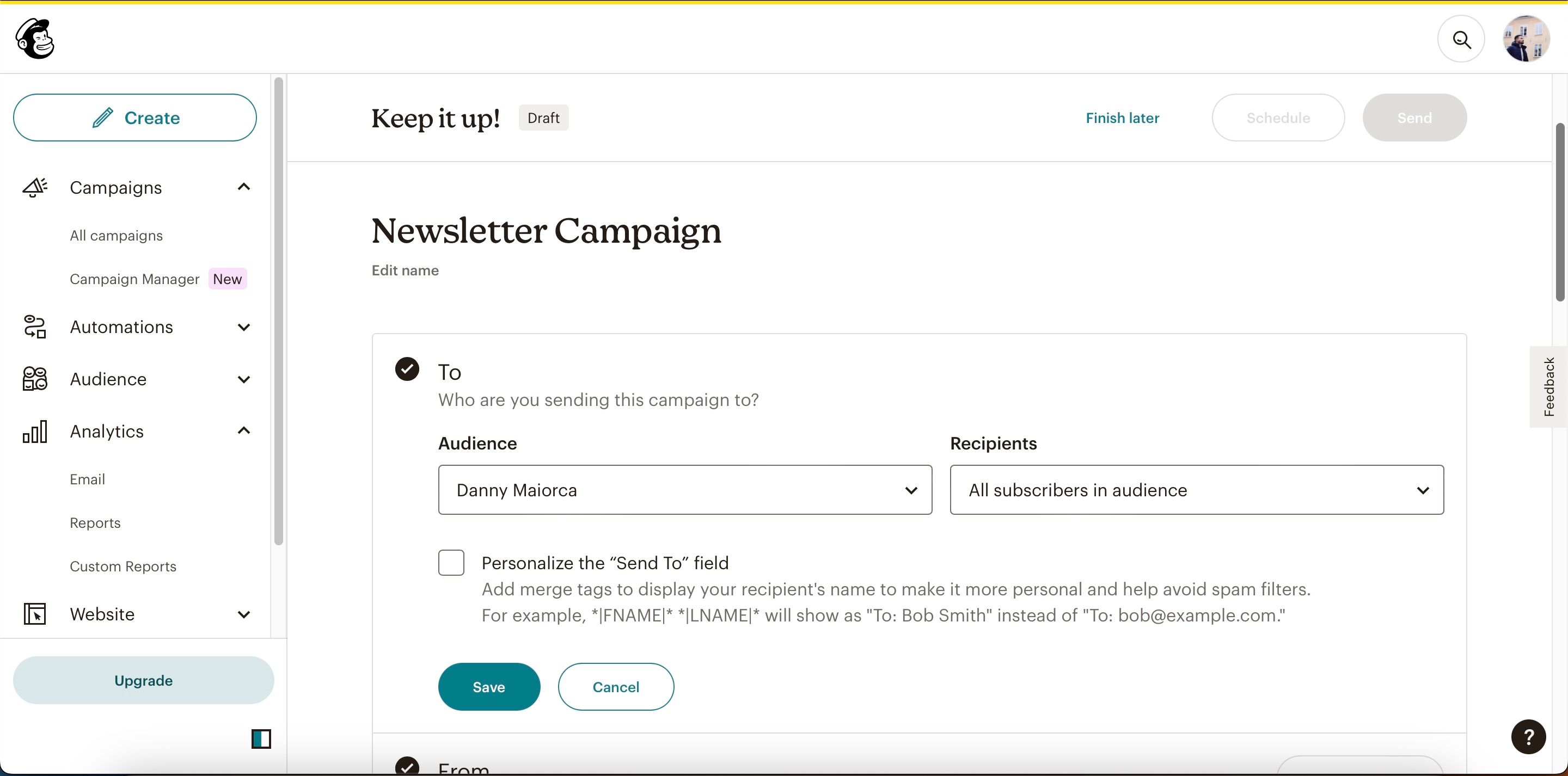The image size is (1568, 776).
Task: Toggle the sidebar collapse control
Action: (x=261, y=739)
